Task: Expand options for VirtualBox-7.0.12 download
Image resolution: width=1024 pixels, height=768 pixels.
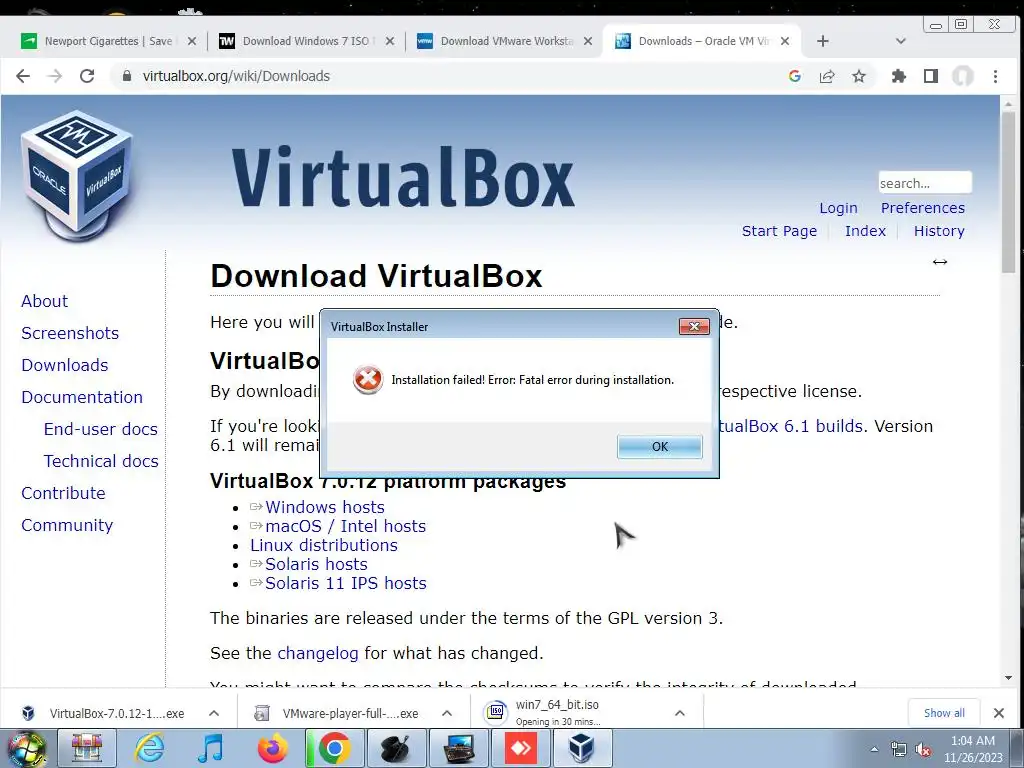Action: tap(214, 713)
